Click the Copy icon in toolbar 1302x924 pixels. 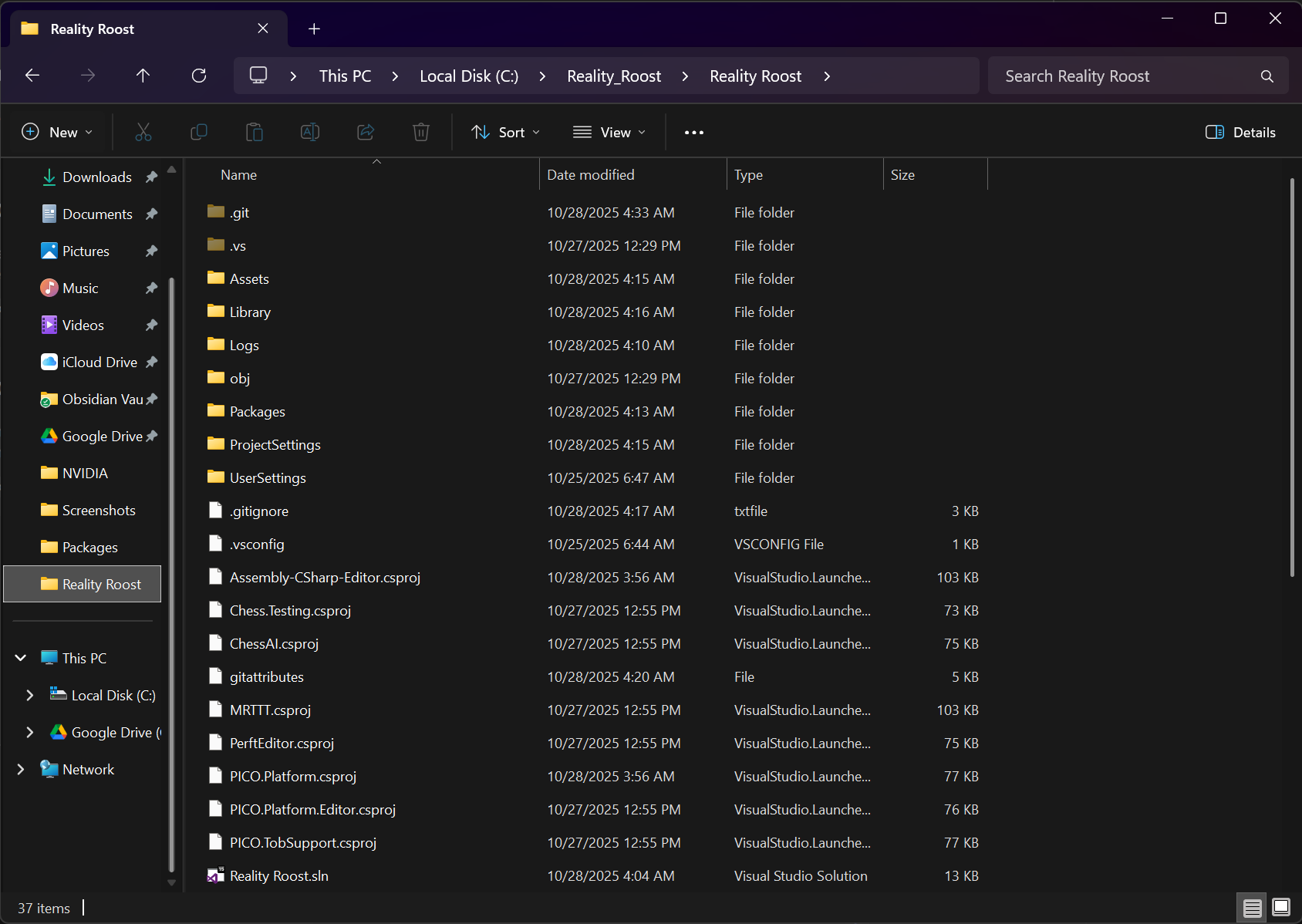pyautogui.click(x=199, y=132)
